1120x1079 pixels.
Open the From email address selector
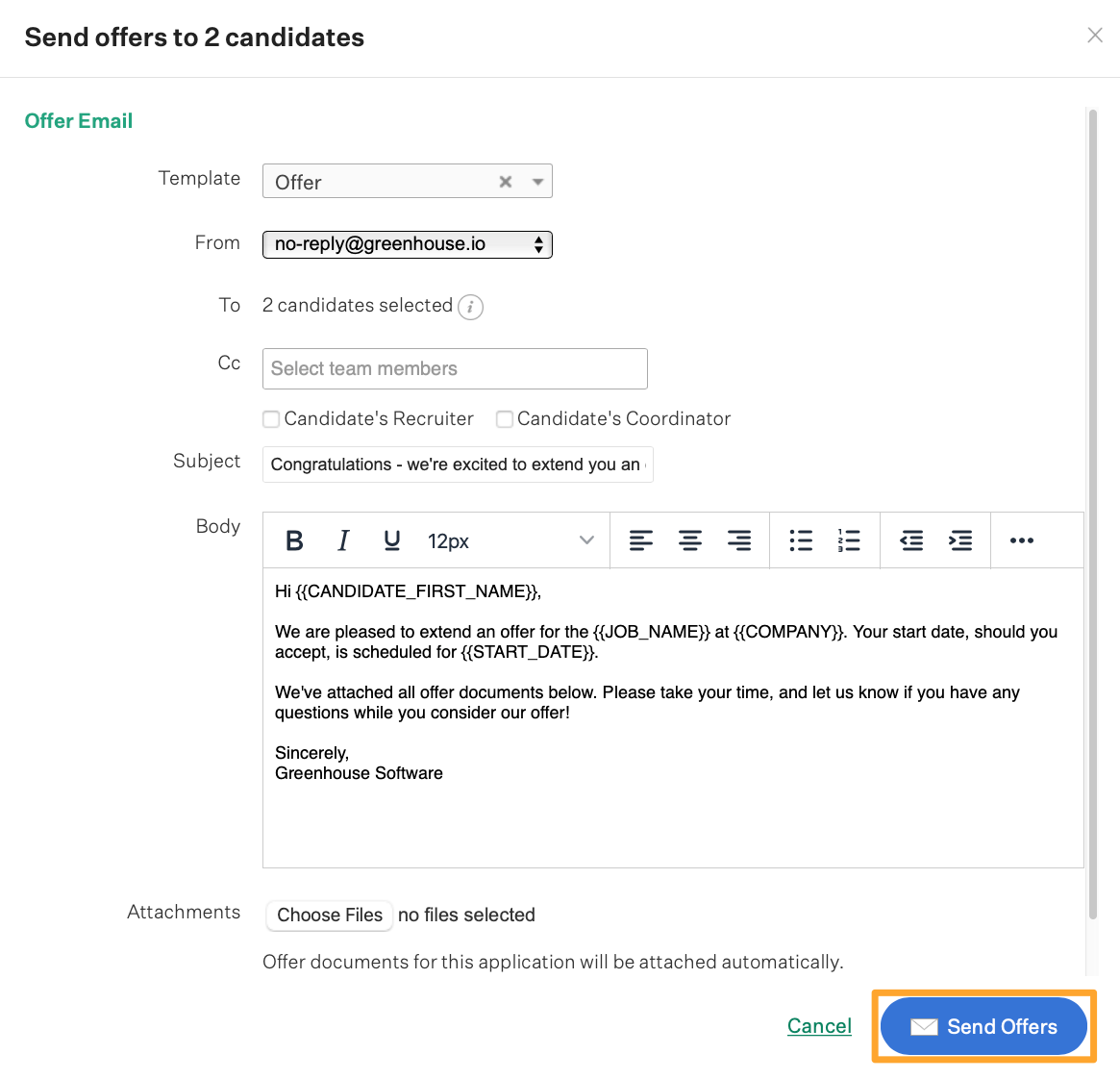click(408, 244)
